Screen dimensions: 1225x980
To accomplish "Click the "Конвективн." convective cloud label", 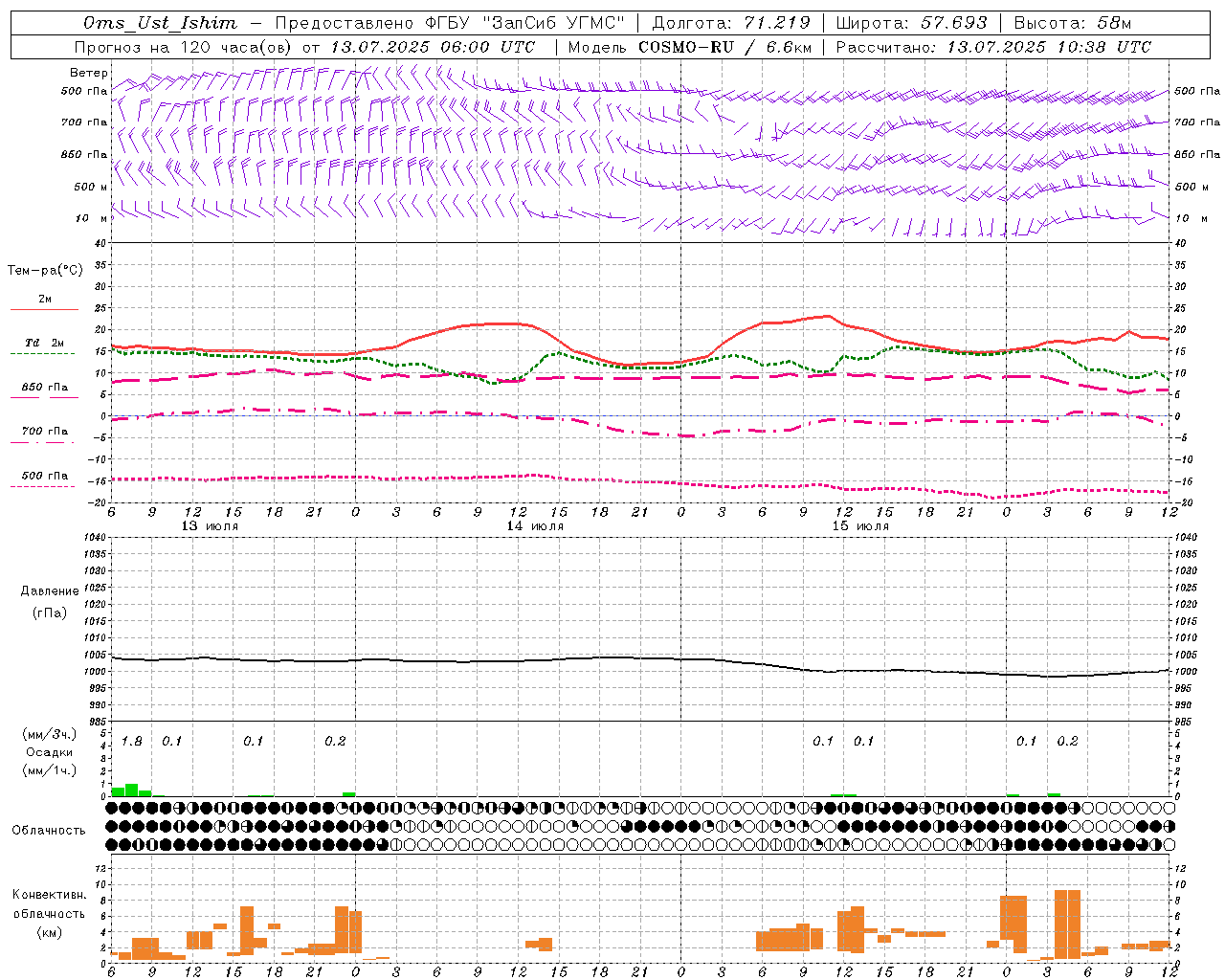I will 50,895.
